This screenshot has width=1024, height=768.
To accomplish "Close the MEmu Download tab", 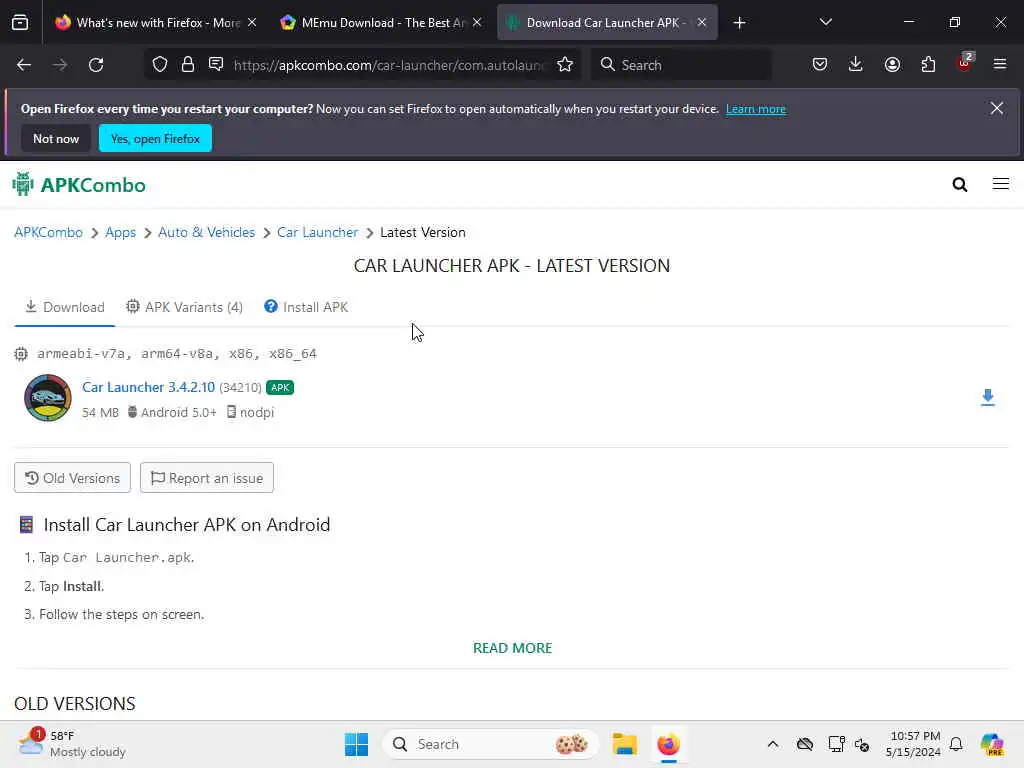I will (x=477, y=22).
